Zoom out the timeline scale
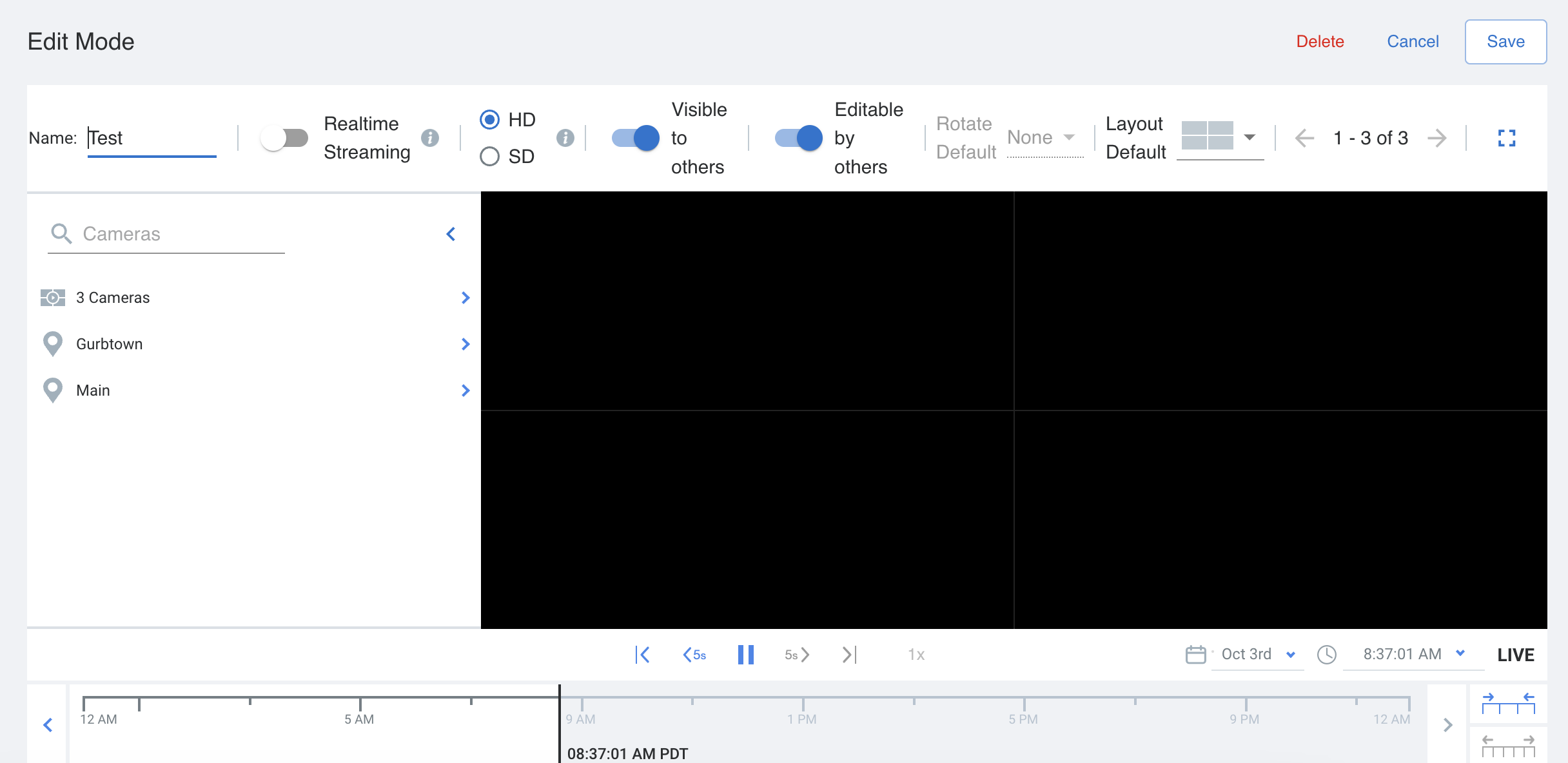The width and height of the screenshot is (1568, 763). (1509, 746)
